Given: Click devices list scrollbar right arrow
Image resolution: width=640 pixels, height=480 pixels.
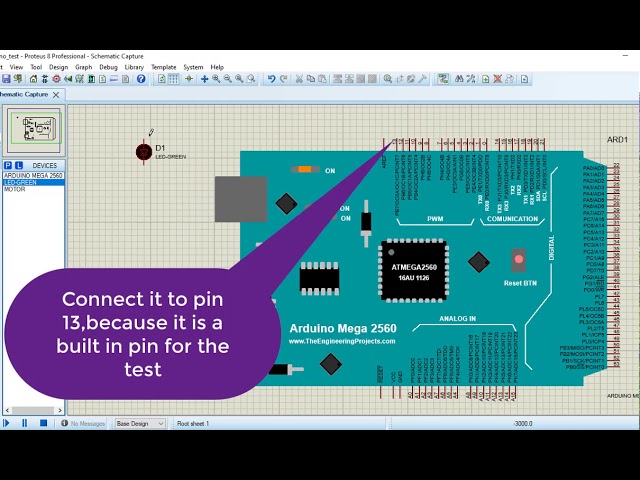Looking at the screenshot, I should 60,410.
